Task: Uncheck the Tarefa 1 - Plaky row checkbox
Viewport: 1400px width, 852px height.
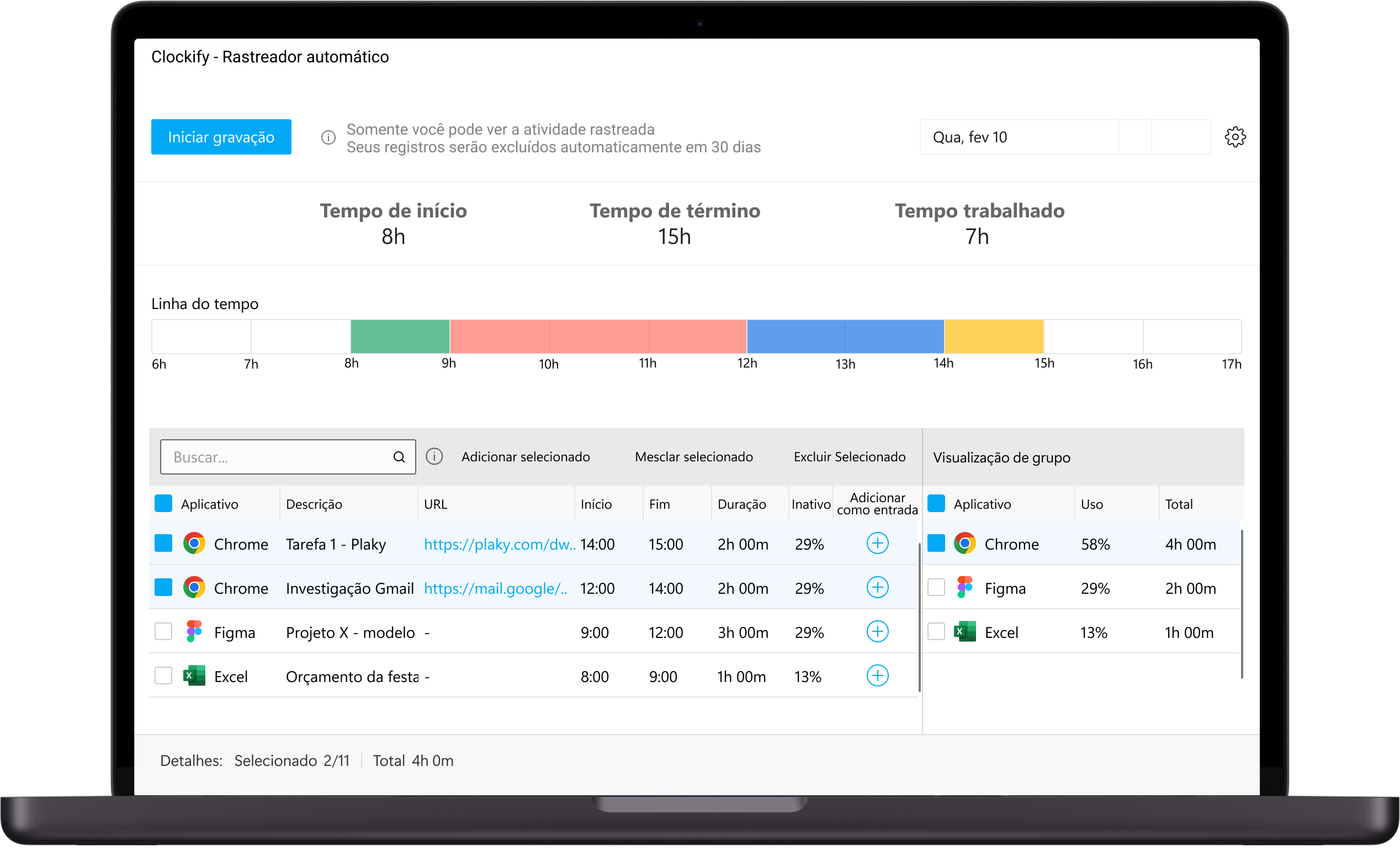Action: (x=163, y=544)
